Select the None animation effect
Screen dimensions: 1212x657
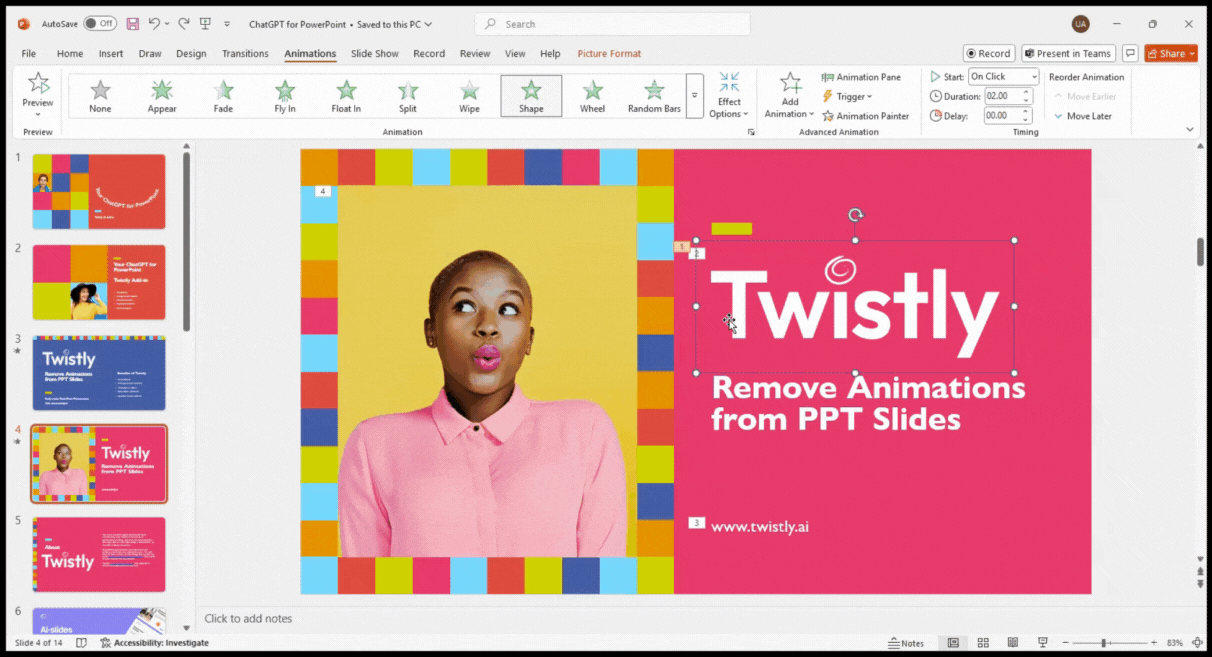coord(100,96)
